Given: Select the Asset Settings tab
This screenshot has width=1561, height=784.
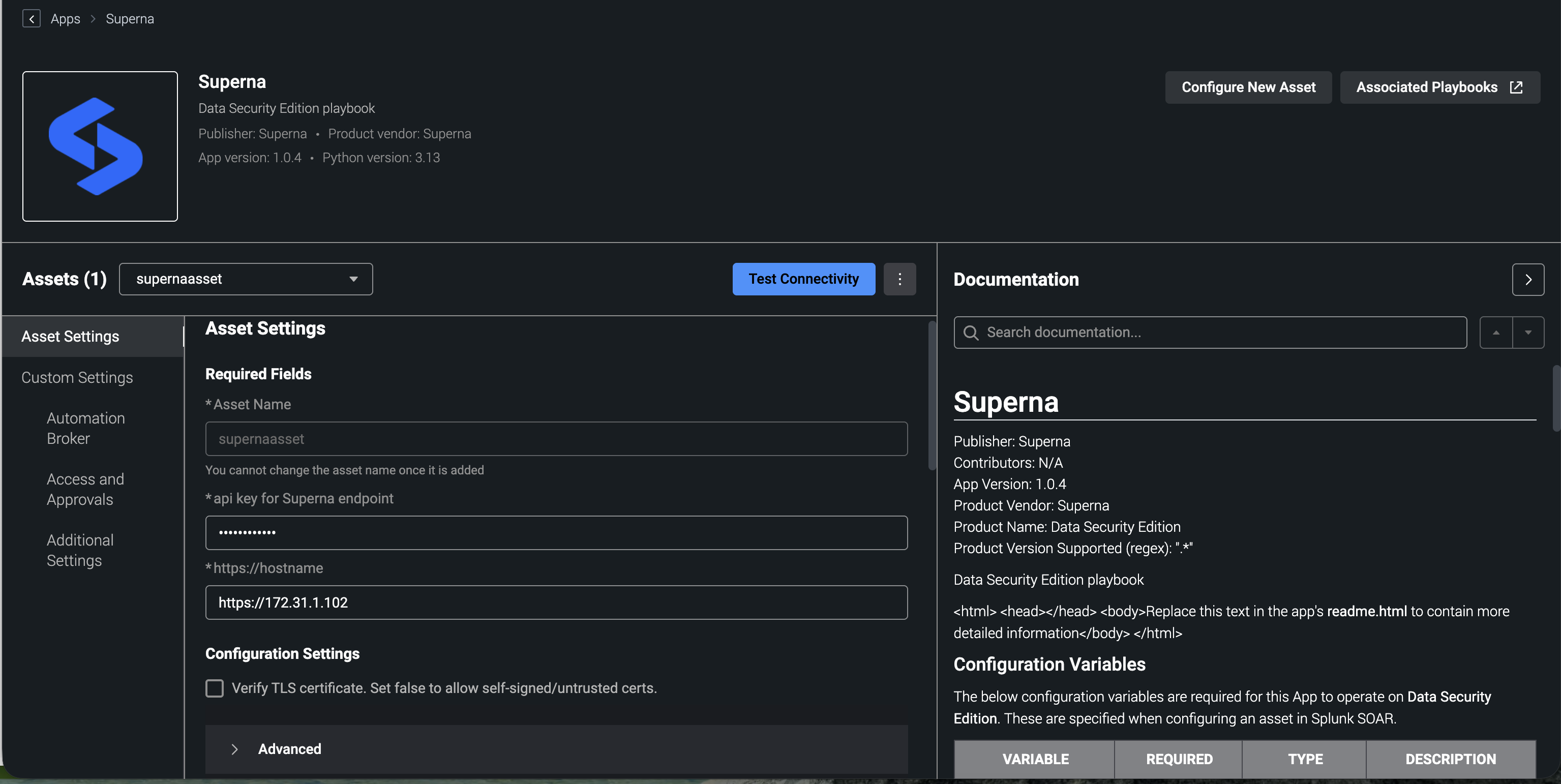Looking at the screenshot, I should click(70, 336).
